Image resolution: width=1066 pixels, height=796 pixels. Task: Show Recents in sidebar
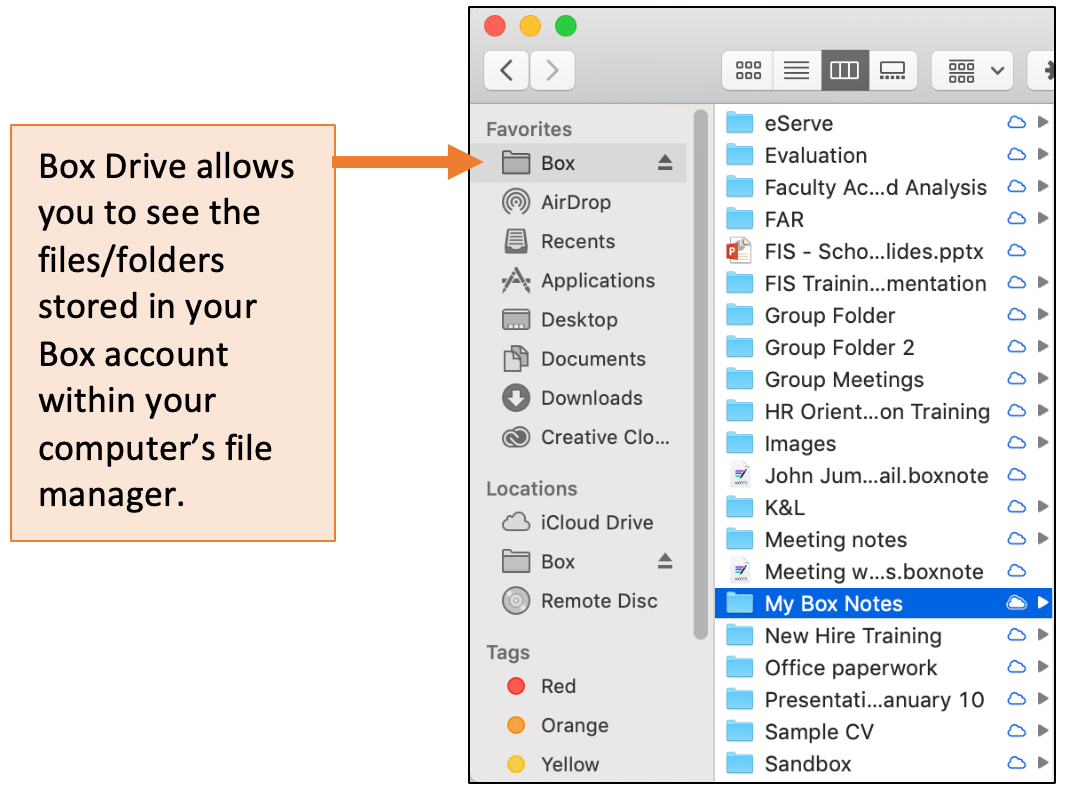point(580,241)
